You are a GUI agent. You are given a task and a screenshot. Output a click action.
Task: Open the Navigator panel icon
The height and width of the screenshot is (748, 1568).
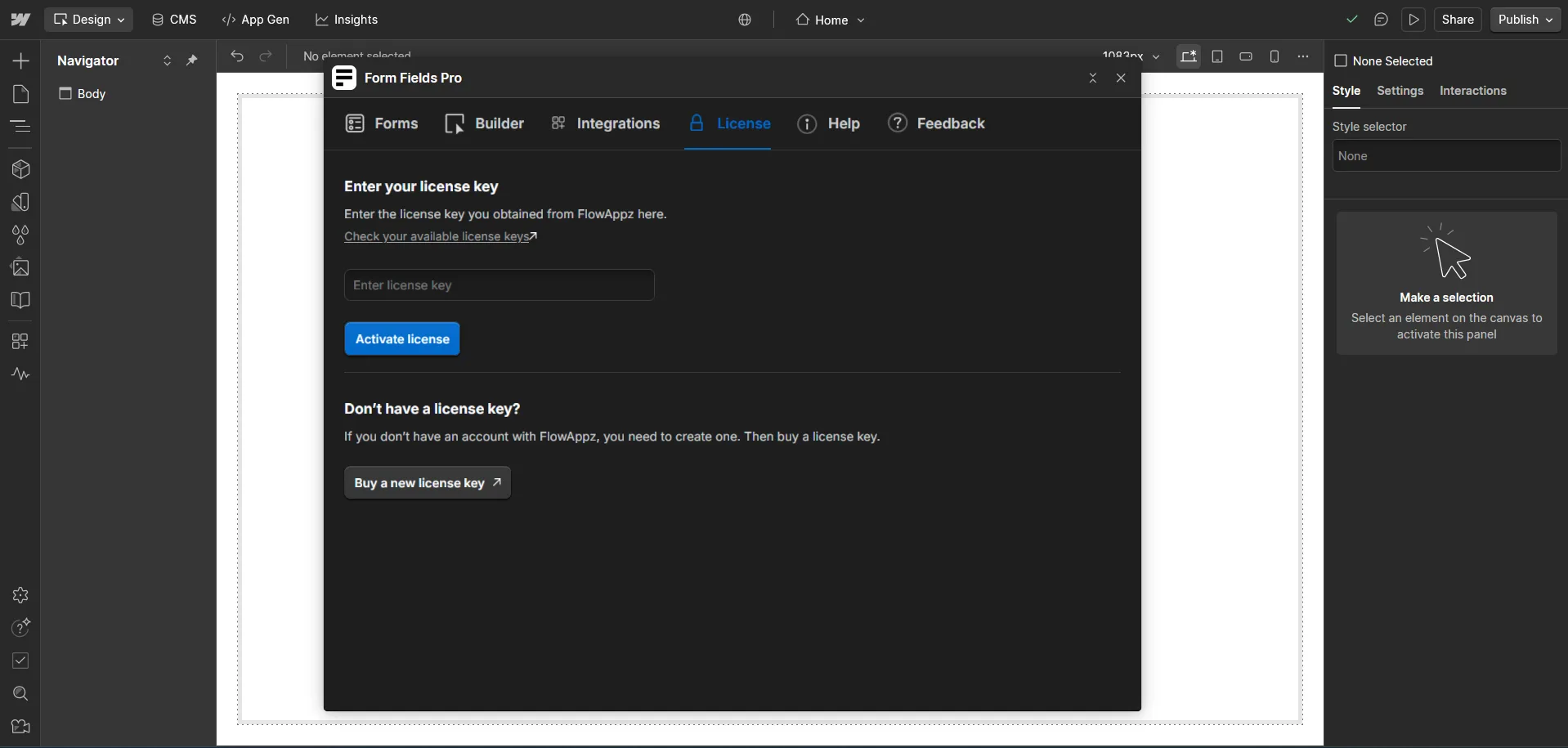20,126
